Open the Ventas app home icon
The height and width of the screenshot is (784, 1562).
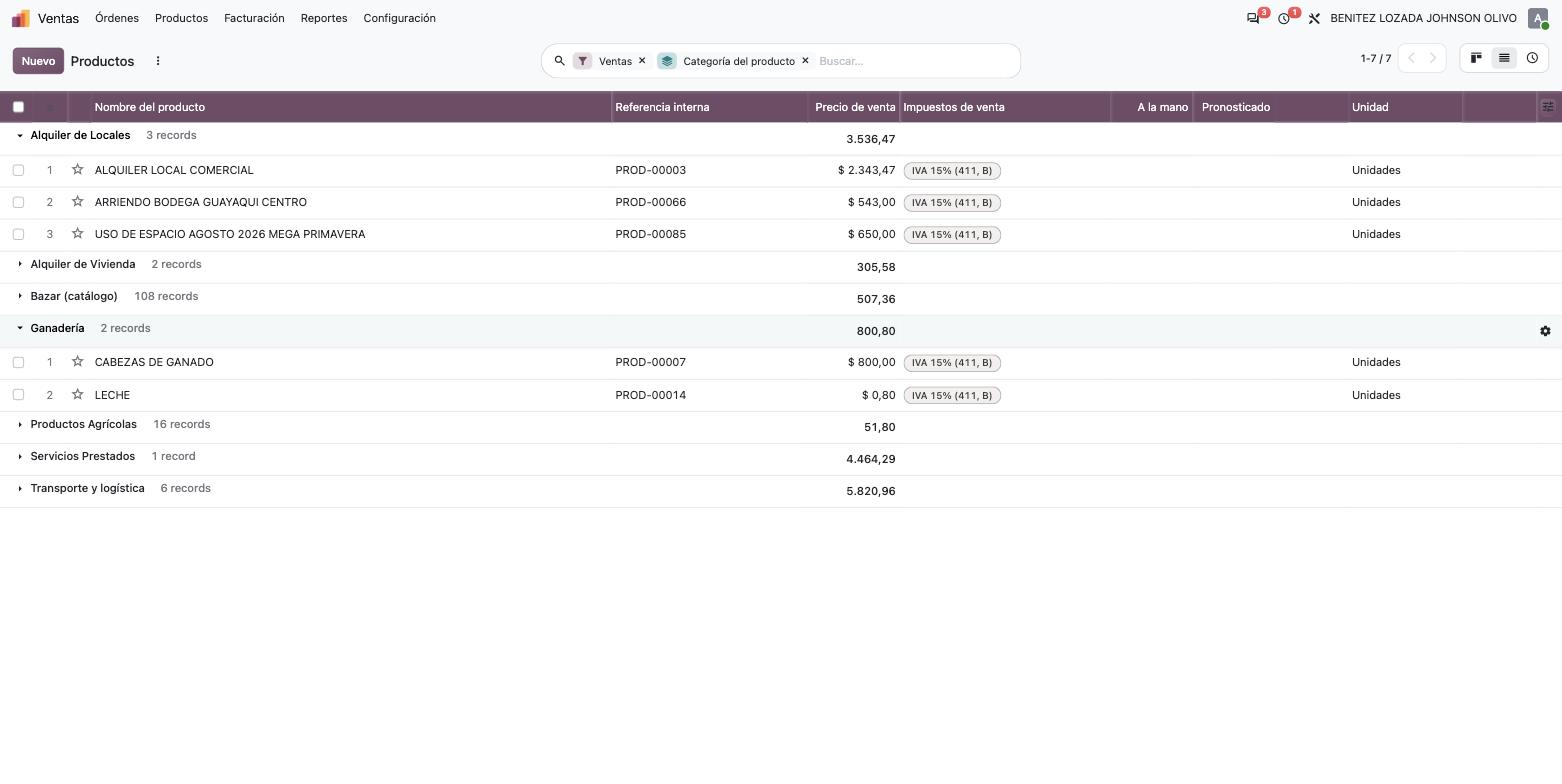tap(21, 18)
